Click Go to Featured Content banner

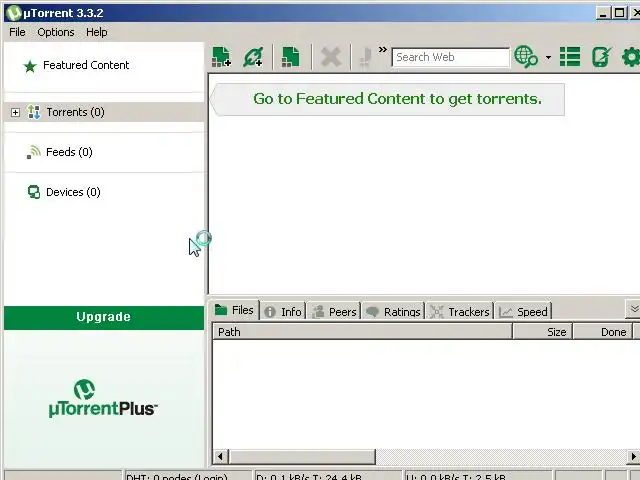point(388,99)
